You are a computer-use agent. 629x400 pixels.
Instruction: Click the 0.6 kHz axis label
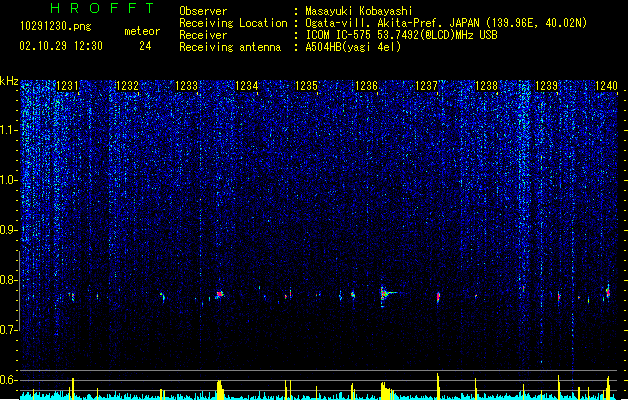point(9,380)
